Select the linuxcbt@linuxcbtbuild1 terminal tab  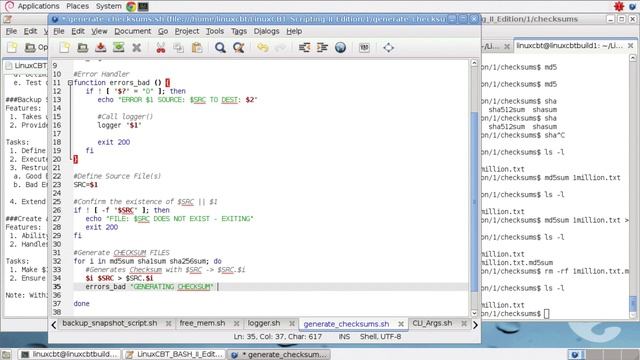[x=569, y=46]
